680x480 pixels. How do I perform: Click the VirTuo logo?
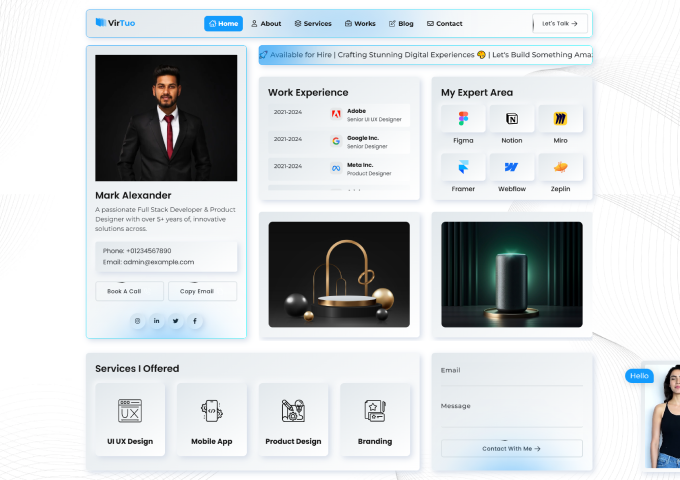tap(115, 23)
